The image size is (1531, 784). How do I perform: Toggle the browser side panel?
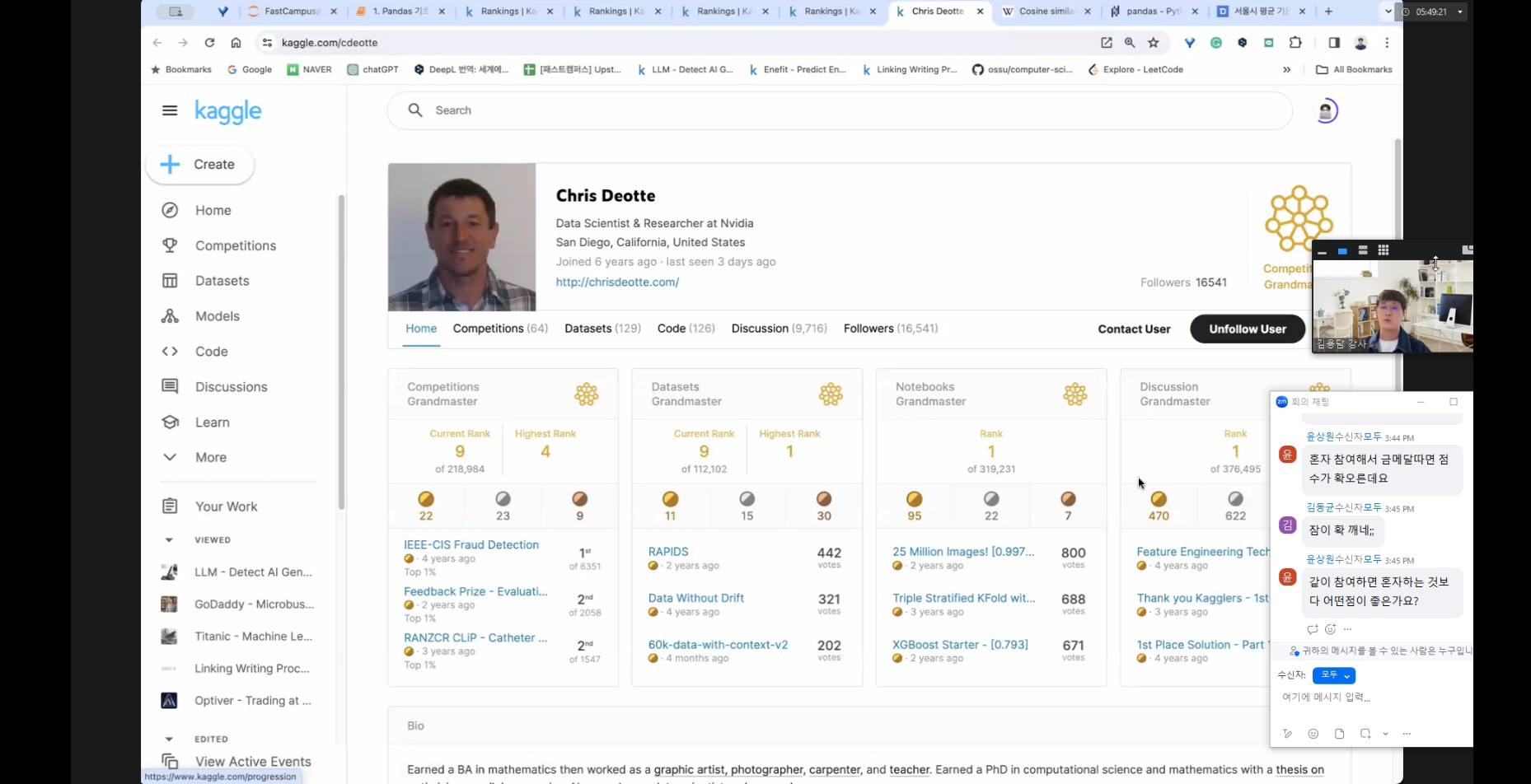click(1334, 43)
